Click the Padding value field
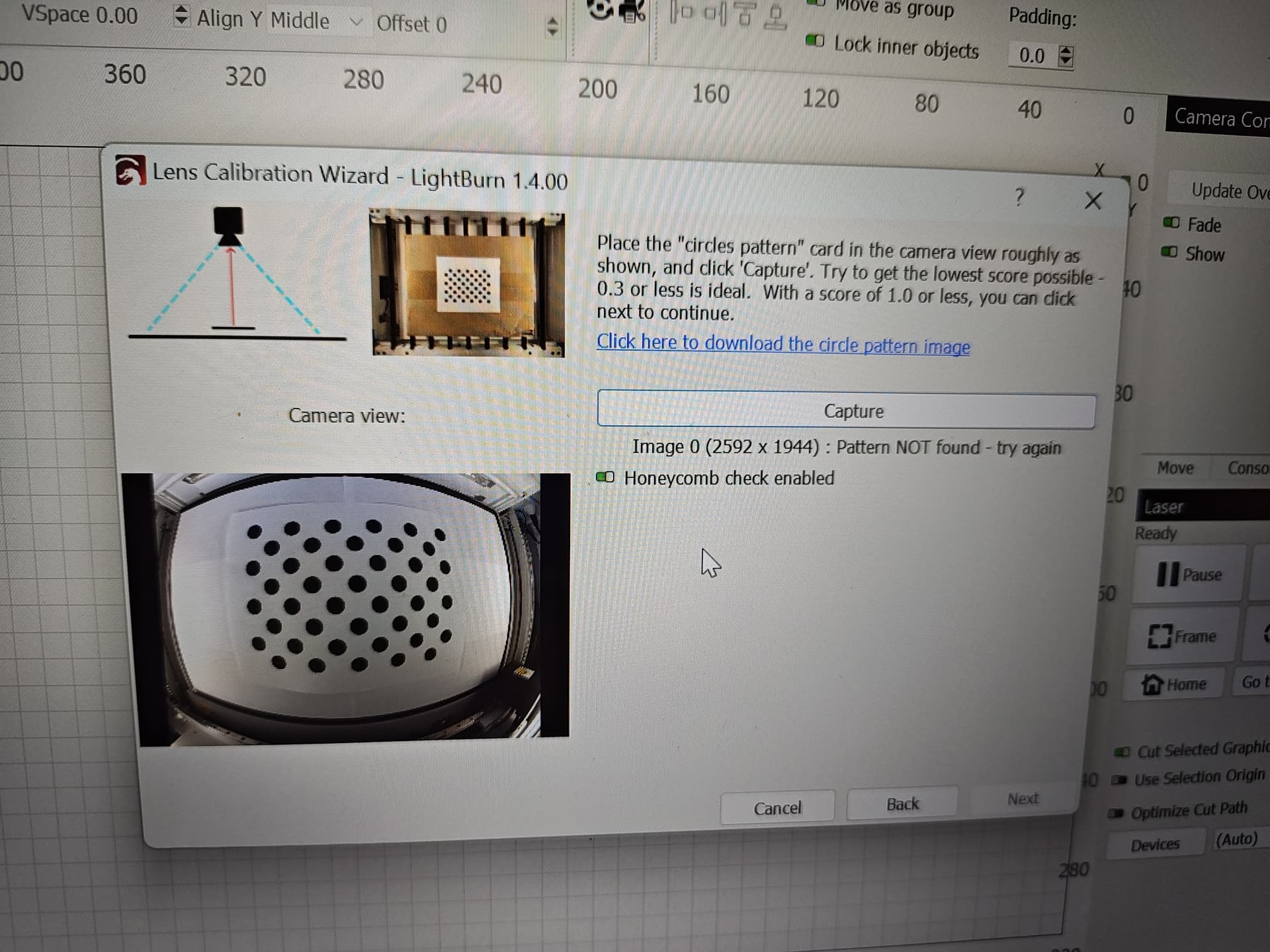Image resolution: width=1270 pixels, height=952 pixels. tap(1033, 55)
